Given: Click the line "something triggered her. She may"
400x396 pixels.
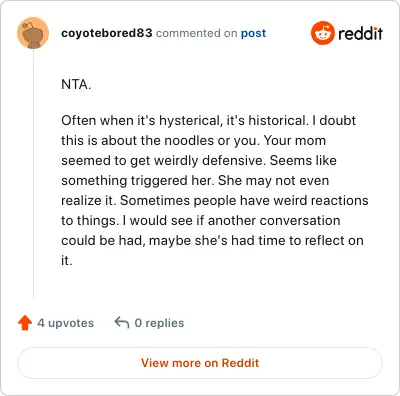Looking at the screenshot, I should tap(195, 181).
